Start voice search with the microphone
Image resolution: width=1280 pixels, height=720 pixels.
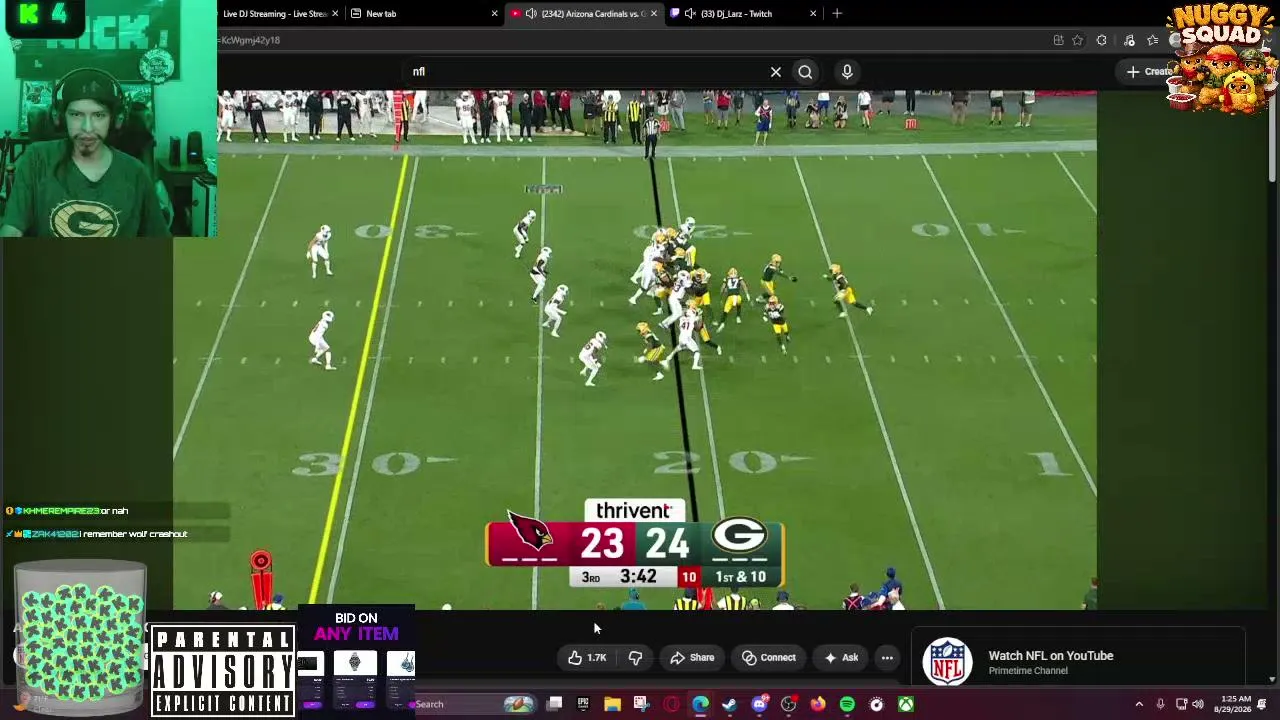coord(847,72)
